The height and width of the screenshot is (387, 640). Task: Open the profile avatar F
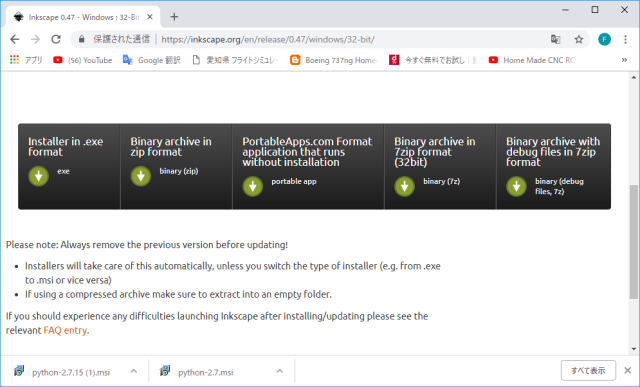pos(604,39)
